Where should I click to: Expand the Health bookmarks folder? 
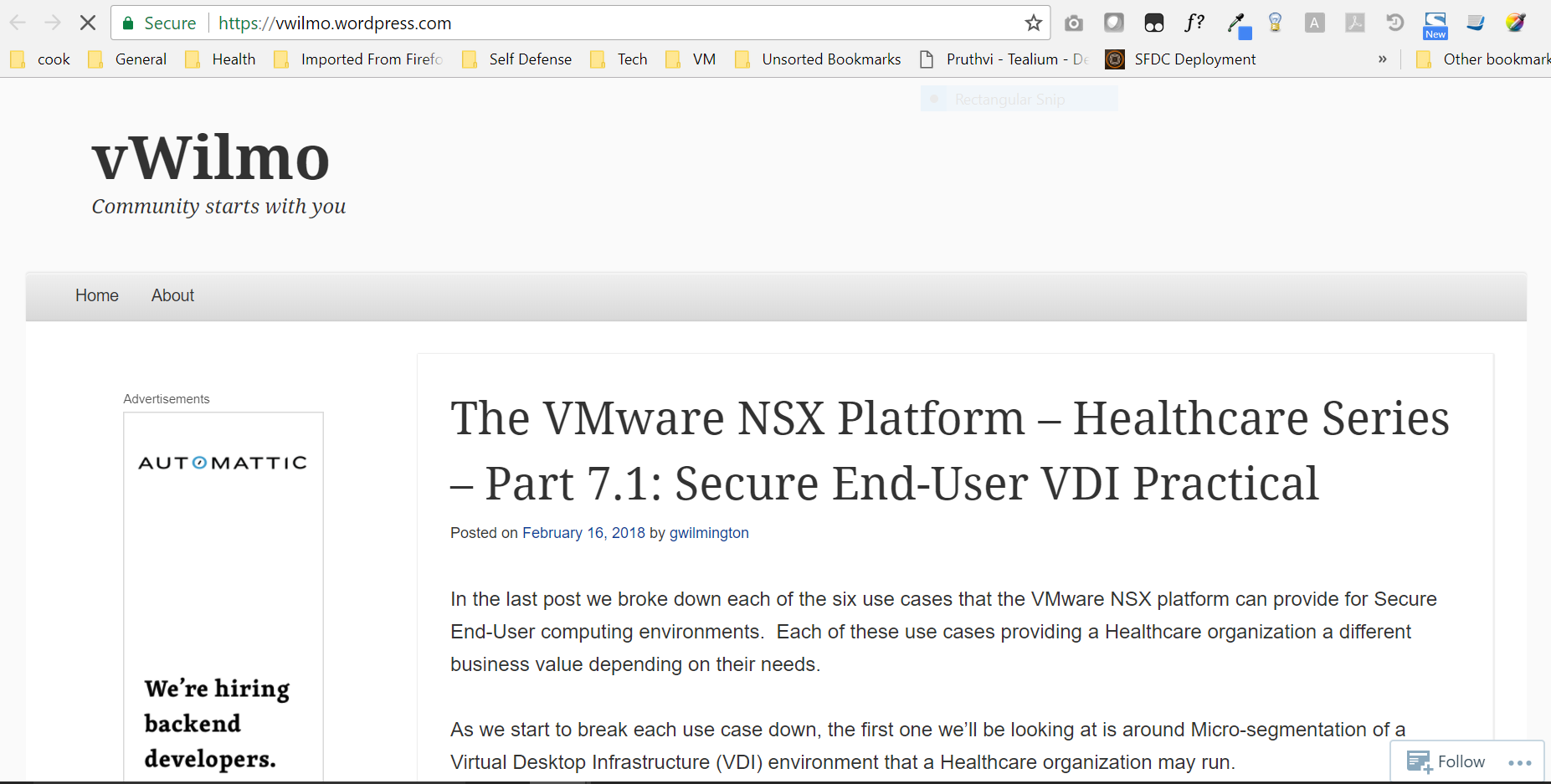coord(220,59)
